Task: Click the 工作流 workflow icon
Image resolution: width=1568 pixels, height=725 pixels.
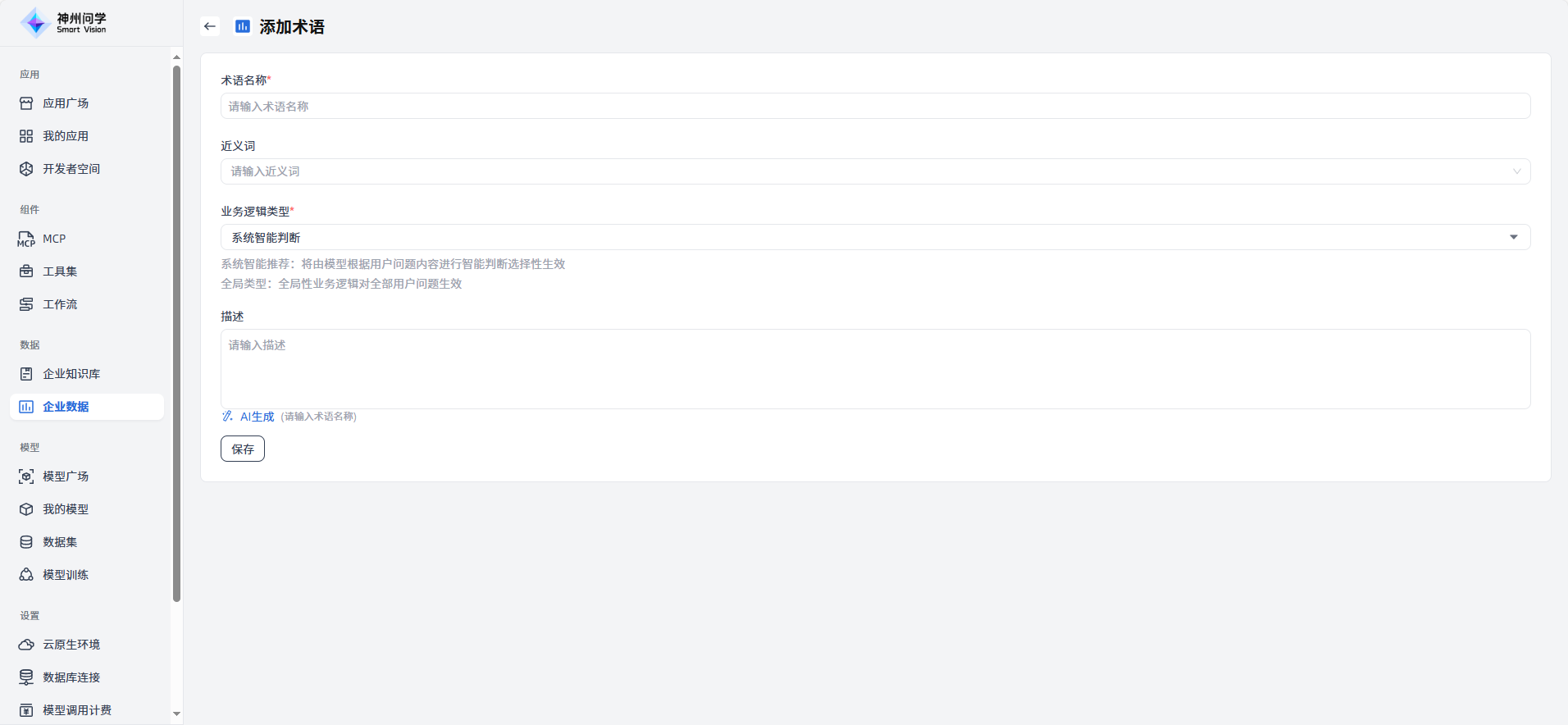Action: coord(26,304)
